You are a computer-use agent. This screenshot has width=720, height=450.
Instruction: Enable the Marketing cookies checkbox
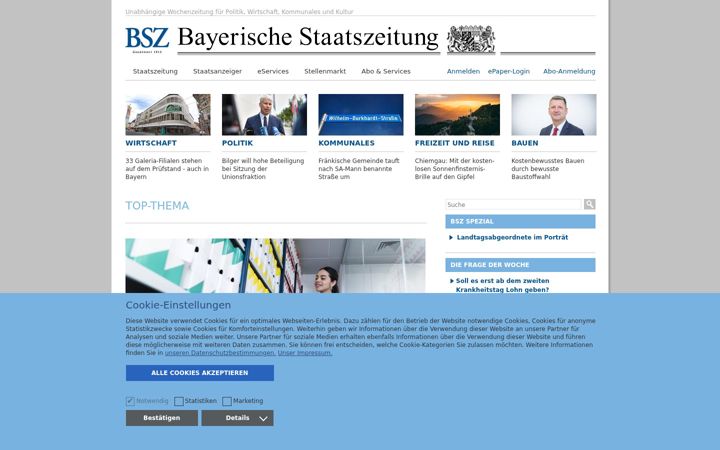[227, 401]
